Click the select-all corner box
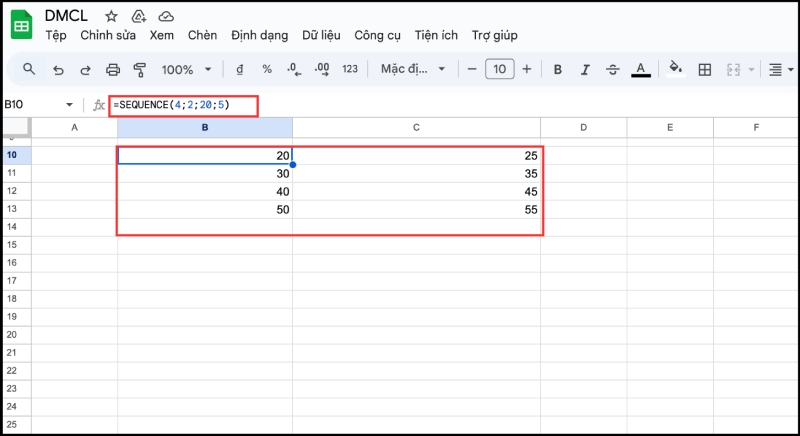Image resolution: width=800 pixels, height=436 pixels. click(x=16, y=127)
